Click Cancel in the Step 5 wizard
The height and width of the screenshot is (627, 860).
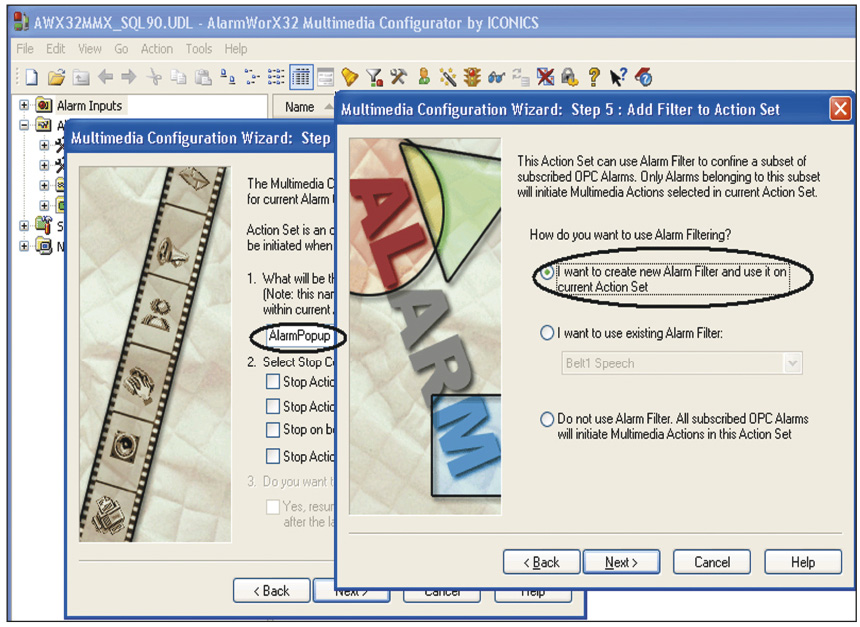click(x=712, y=562)
